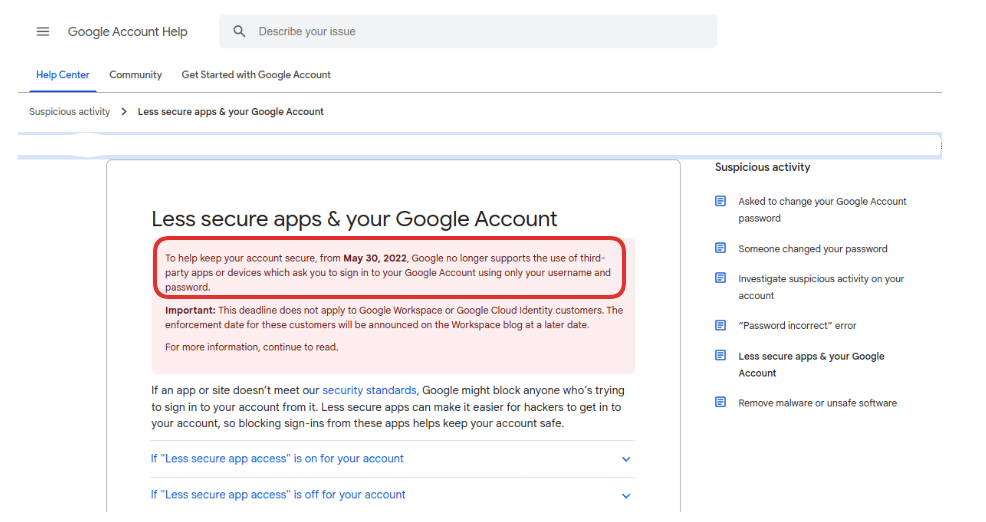Expand the "Less secure app access is off" chevron

pos(626,495)
